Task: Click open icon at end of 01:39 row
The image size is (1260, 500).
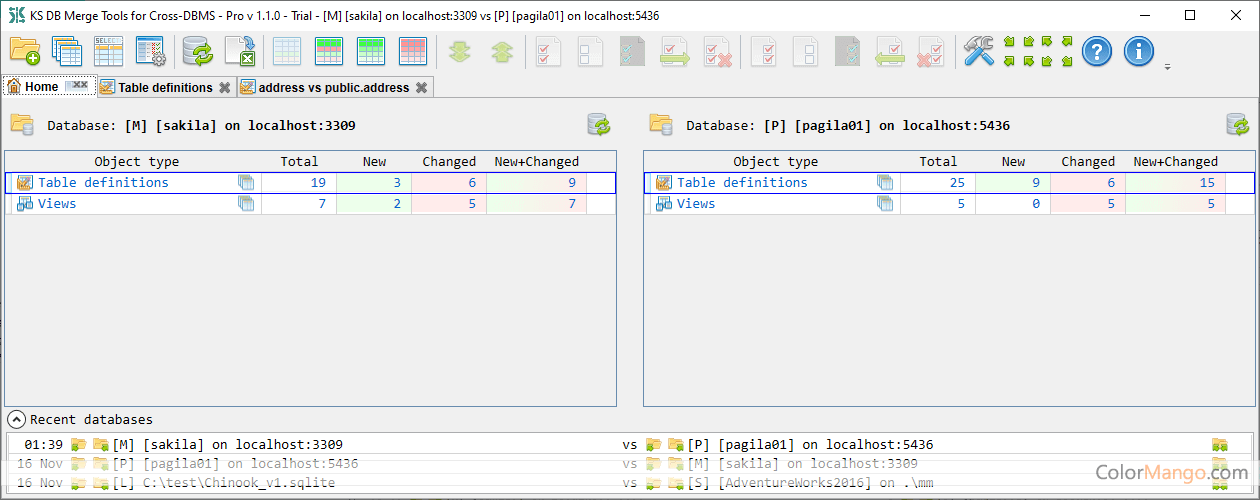Action: click(x=1219, y=444)
